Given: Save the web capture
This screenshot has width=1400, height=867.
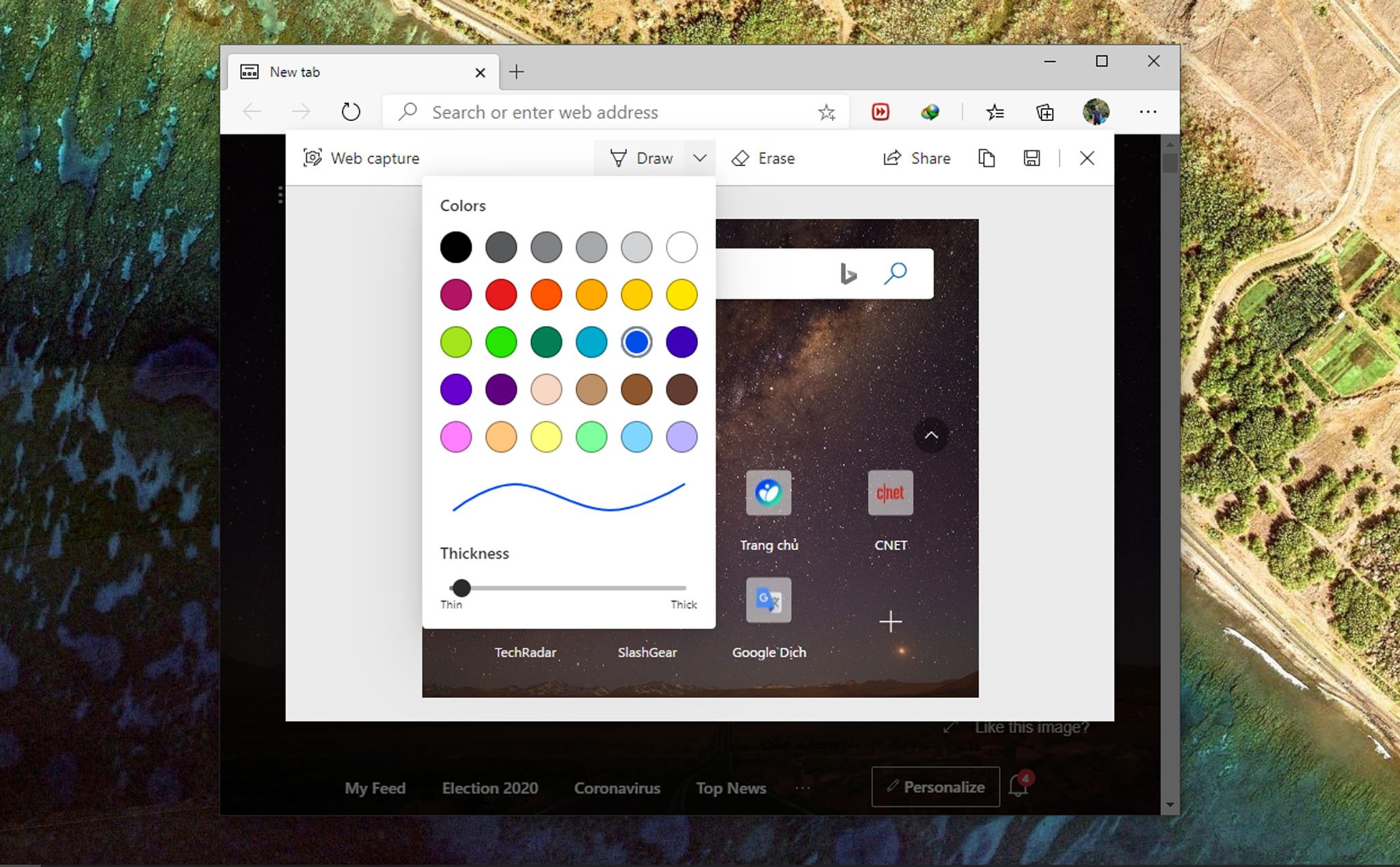Looking at the screenshot, I should point(1032,158).
